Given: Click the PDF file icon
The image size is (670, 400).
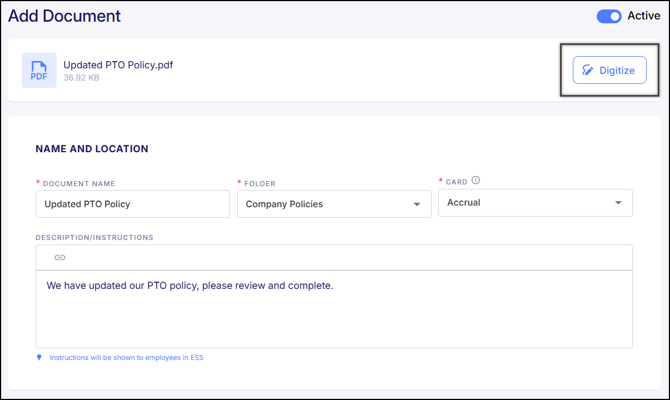Looking at the screenshot, I should coord(39,71).
